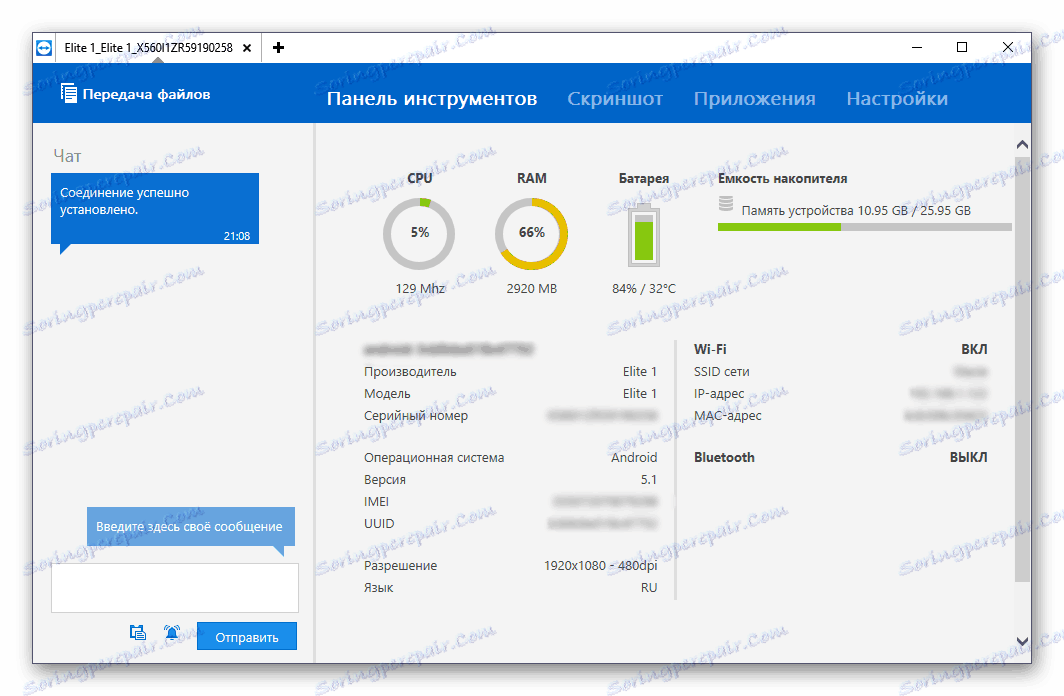The image size is (1064, 696).
Task: Click the Введите здесь своё сообщение hint bubble
Action: (191, 526)
